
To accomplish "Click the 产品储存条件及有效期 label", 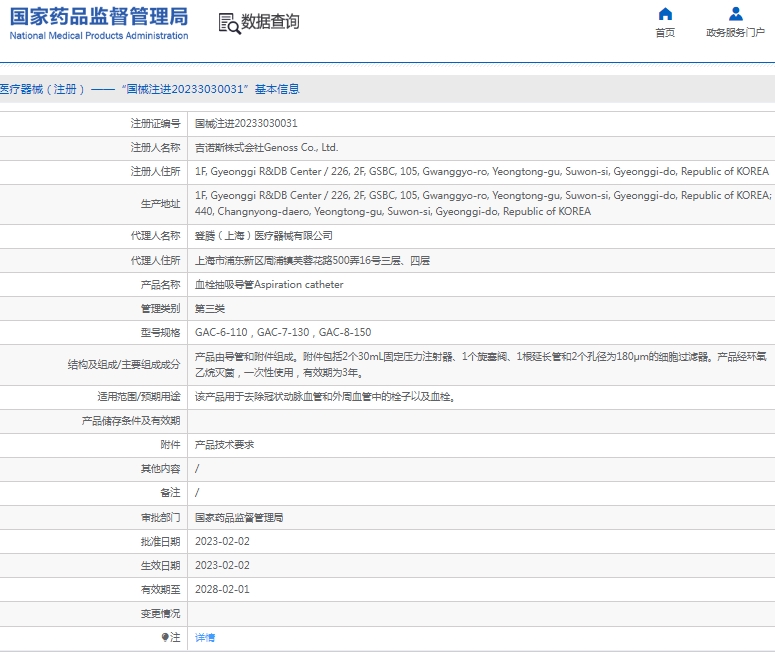I will (131, 421).
